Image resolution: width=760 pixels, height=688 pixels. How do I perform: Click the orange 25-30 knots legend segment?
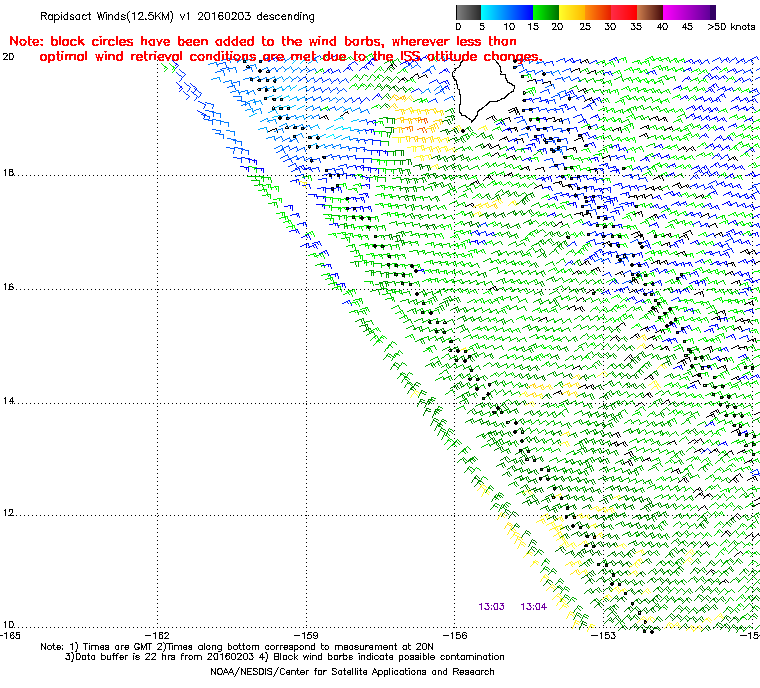pyautogui.click(x=598, y=12)
